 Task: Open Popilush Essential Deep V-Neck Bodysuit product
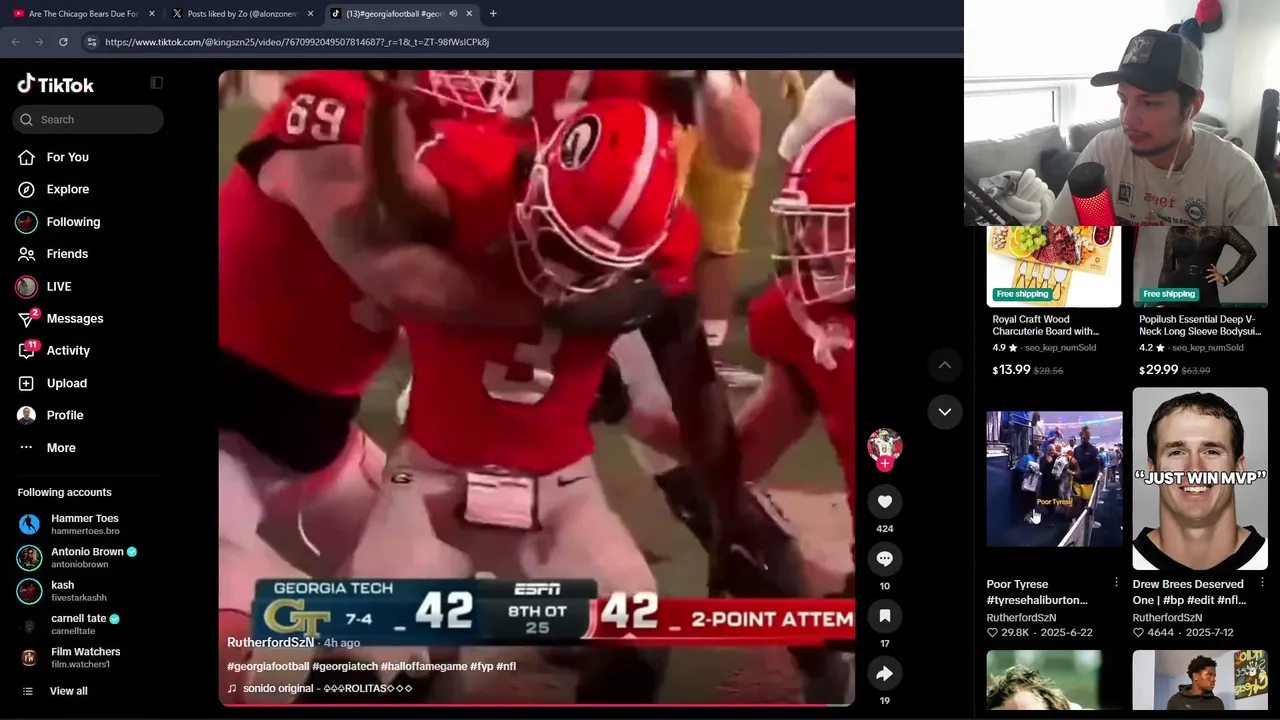coord(1200,325)
